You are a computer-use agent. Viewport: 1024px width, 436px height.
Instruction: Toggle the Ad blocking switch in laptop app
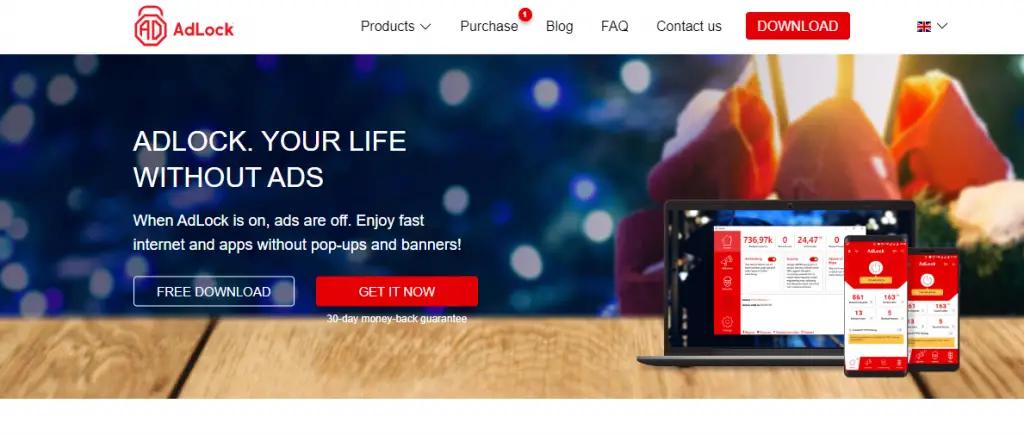click(772, 259)
